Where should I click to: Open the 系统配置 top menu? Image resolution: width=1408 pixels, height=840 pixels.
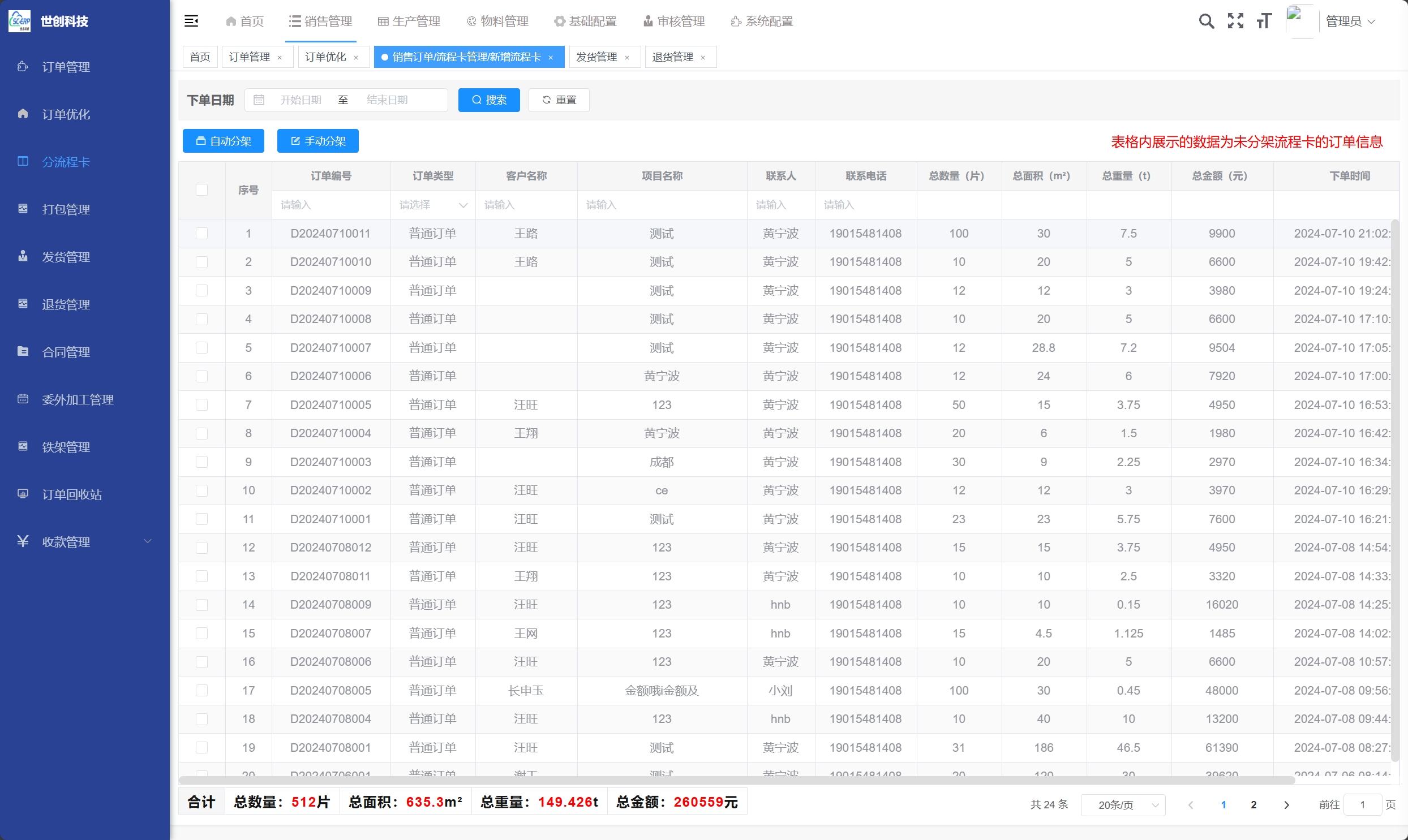(762, 21)
